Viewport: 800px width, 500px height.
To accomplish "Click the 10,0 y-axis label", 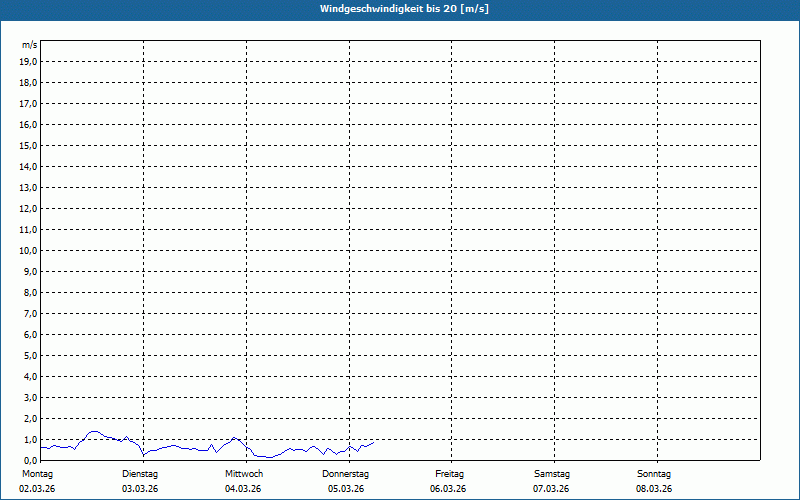I will pos(28,250).
